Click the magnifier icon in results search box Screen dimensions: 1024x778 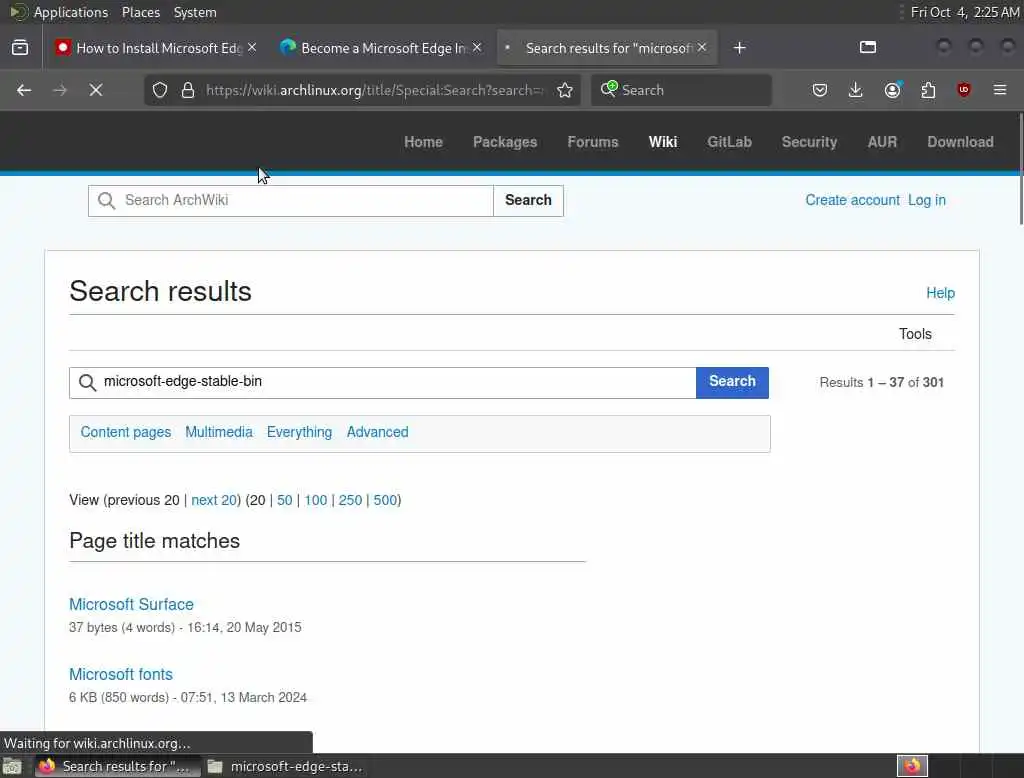point(88,382)
